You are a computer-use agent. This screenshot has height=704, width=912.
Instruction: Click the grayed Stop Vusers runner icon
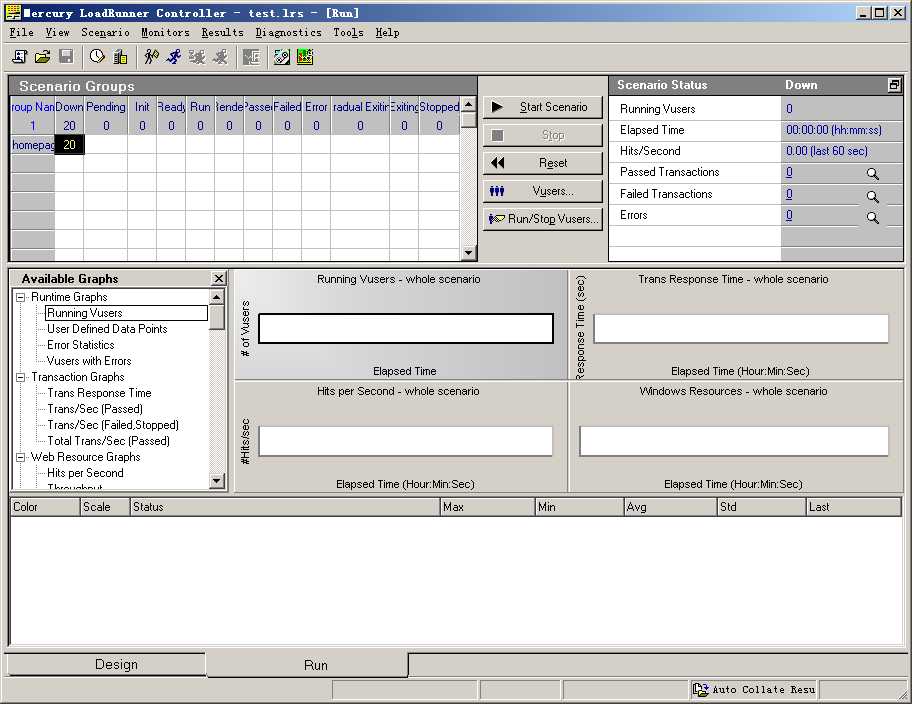[x=220, y=56]
